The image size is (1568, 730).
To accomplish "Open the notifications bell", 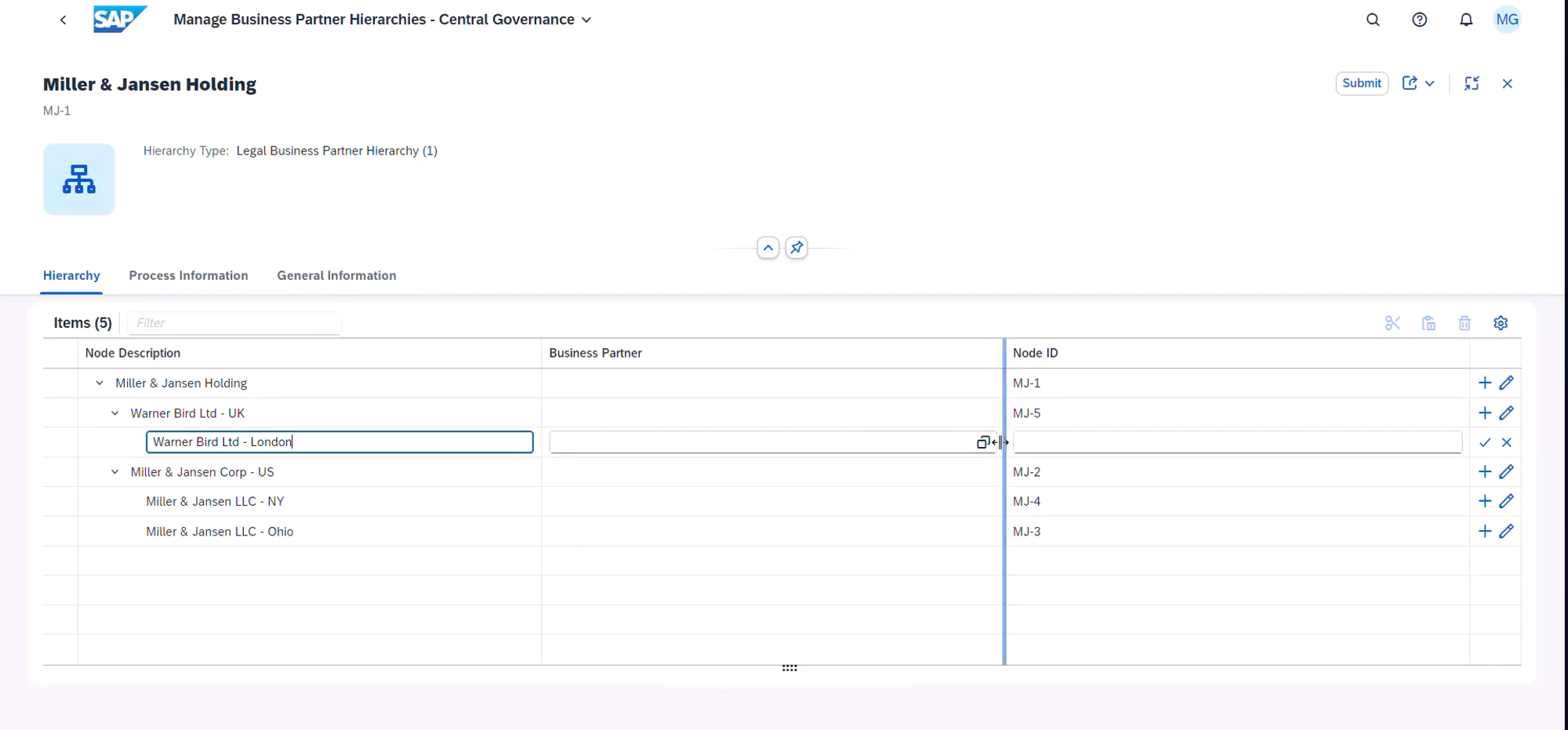I will (x=1466, y=20).
